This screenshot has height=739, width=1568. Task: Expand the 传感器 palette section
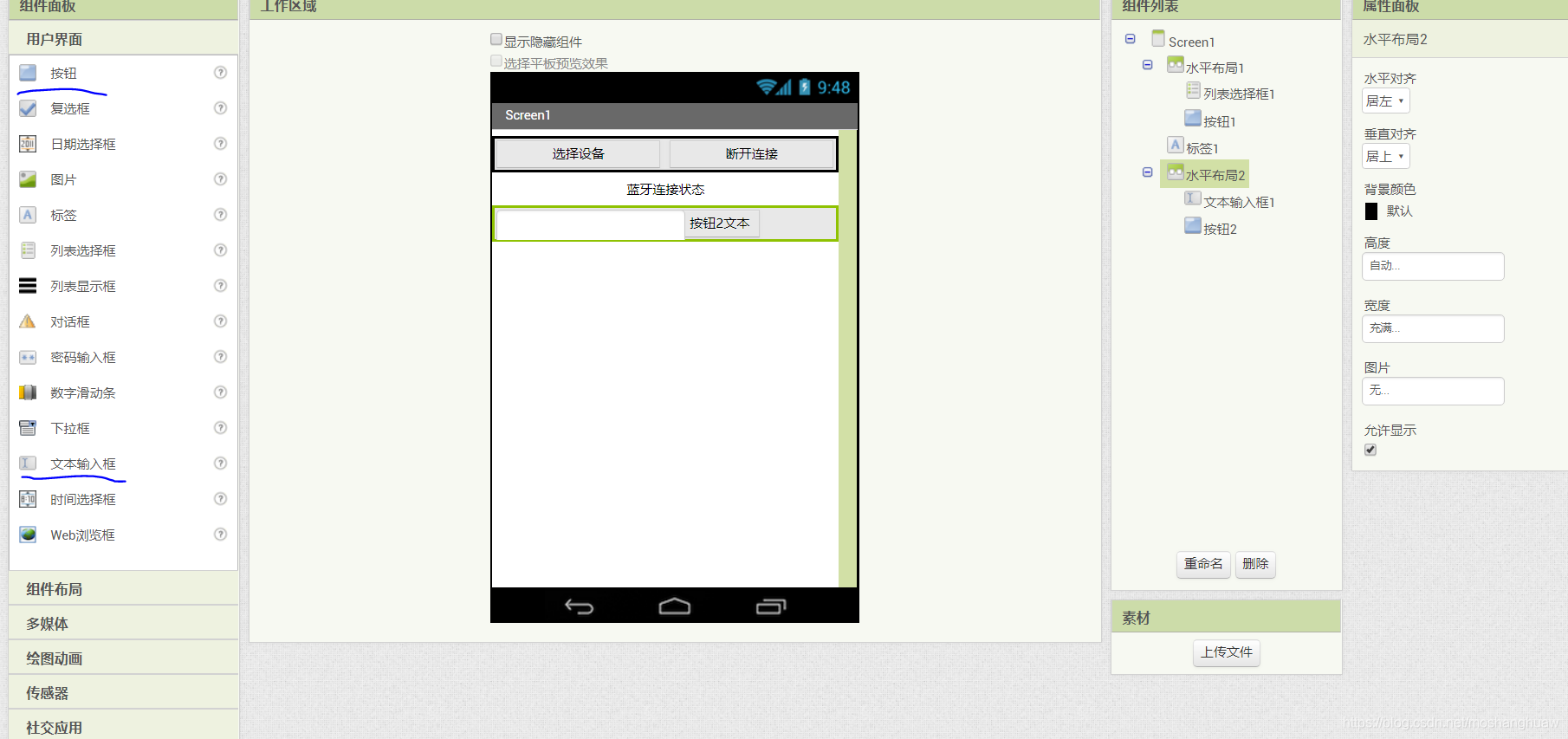pyautogui.click(x=124, y=693)
